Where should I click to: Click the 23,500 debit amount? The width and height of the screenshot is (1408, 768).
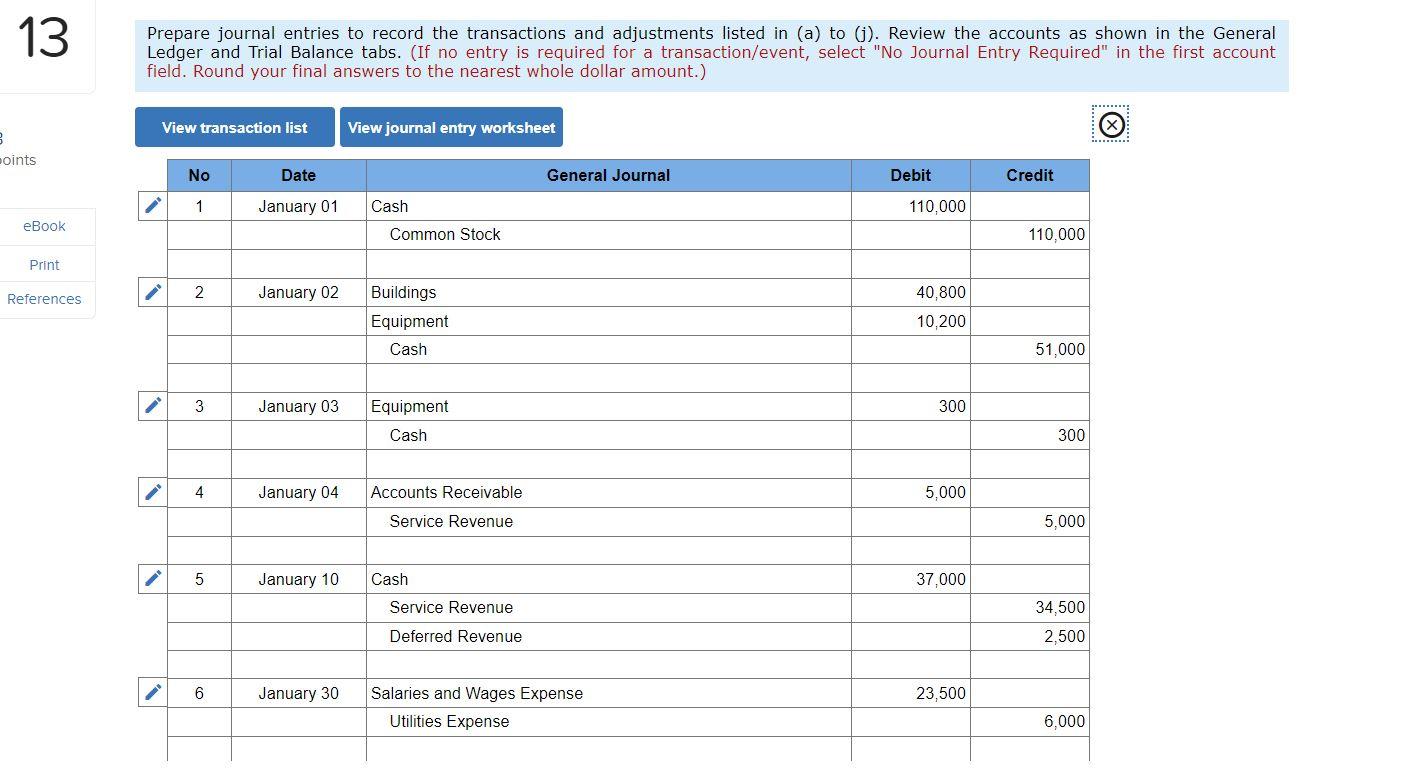[911, 693]
